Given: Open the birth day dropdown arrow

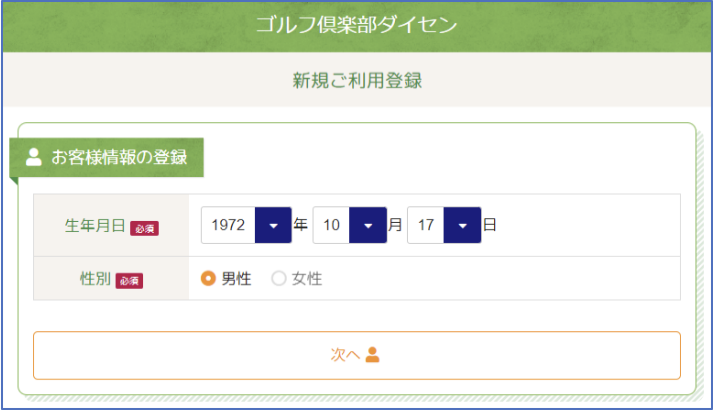Looking at the screenshot, I should point(461,225).
